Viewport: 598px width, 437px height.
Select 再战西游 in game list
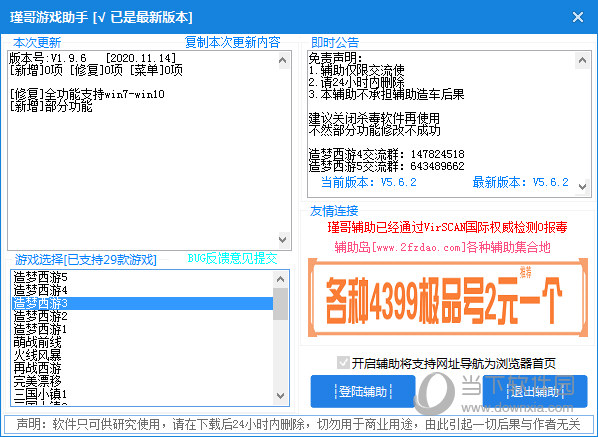[x=142, y=368]
